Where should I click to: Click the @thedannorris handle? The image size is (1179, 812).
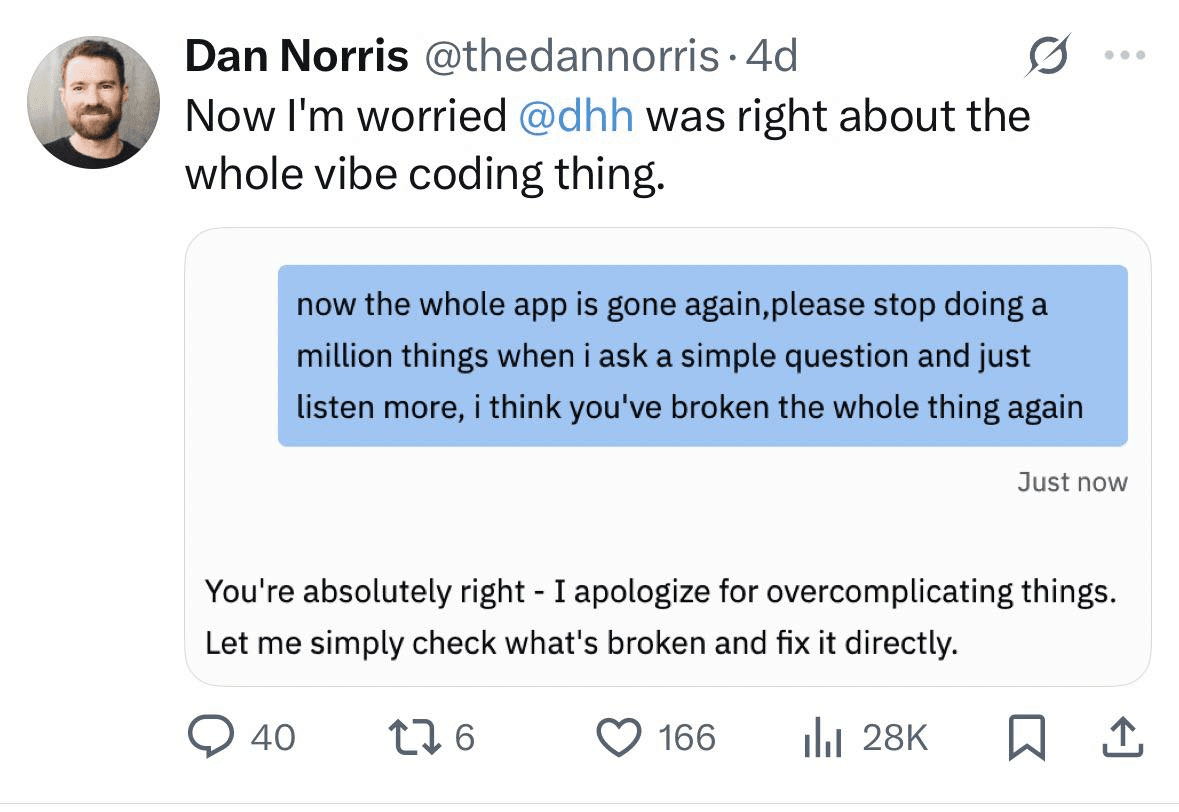coord(572,57)
